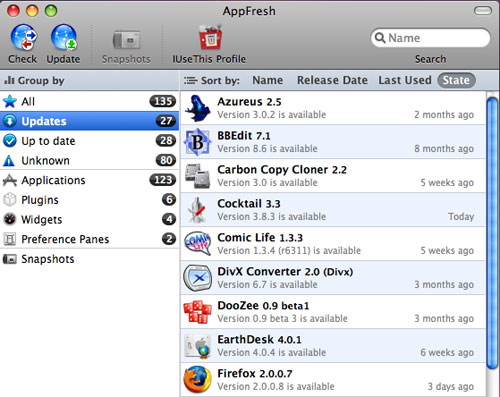
Task: Click the list icon beside Sort by
Action: click(x=190, y=80)
